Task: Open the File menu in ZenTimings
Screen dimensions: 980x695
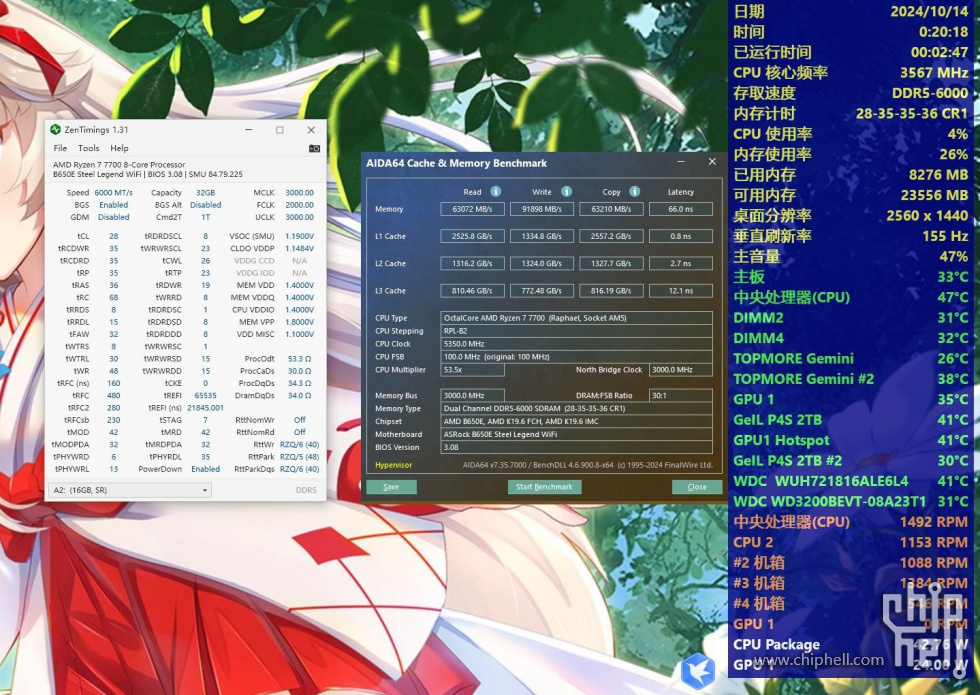Action: [60, 148]
